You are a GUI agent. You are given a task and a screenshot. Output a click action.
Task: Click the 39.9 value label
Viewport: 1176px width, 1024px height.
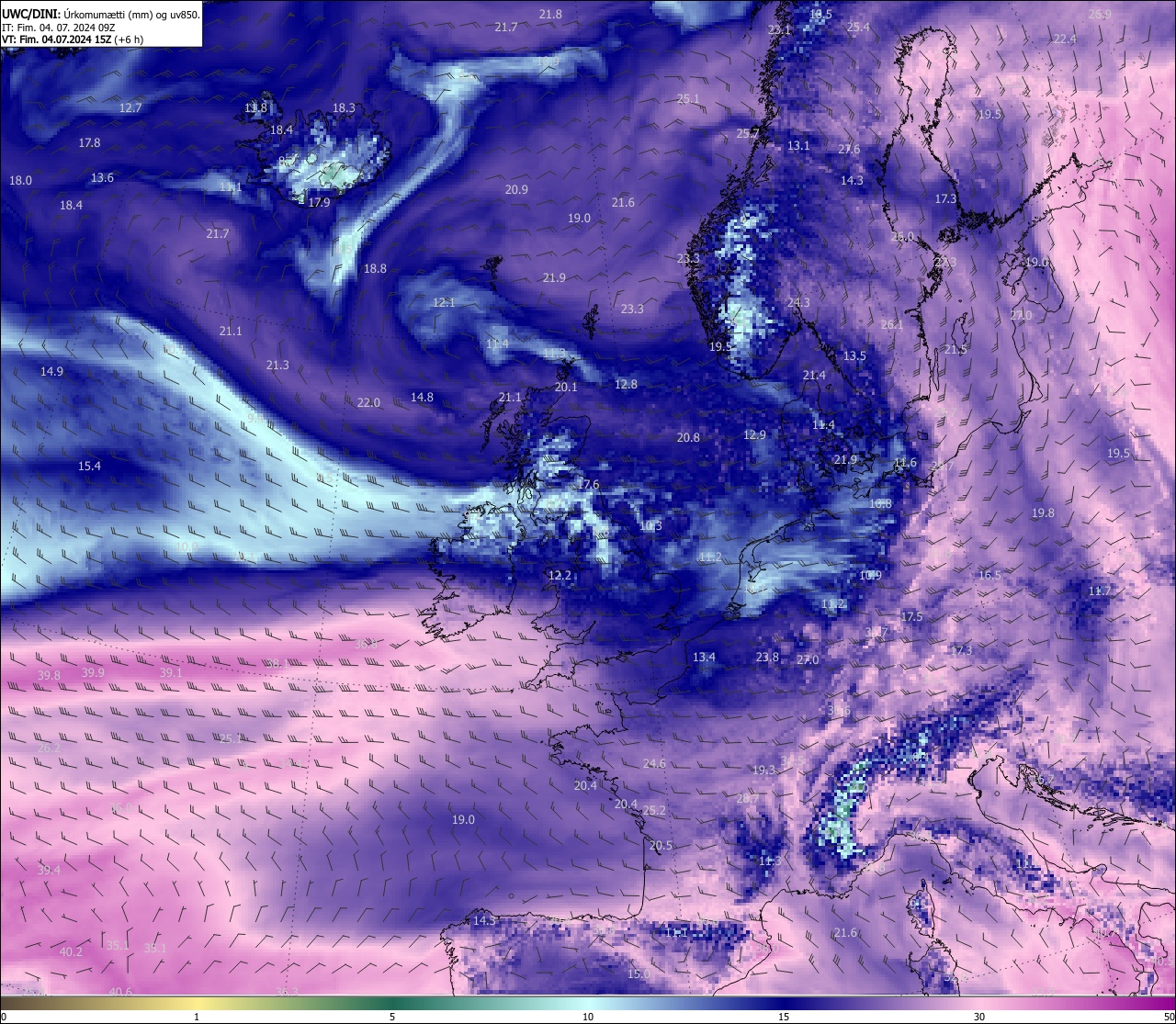pos(93,672)
